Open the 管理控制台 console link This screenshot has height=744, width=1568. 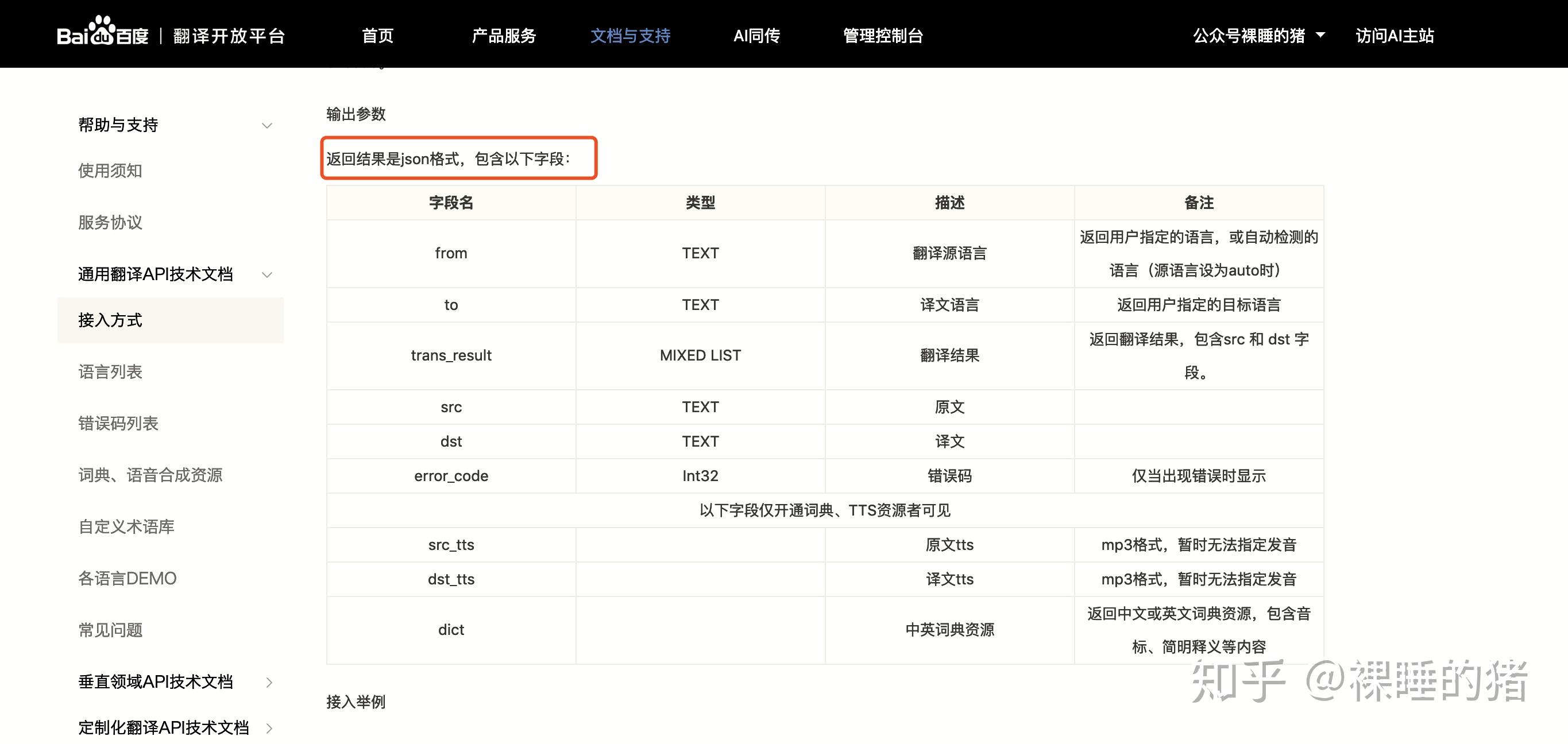coord(883,36)
